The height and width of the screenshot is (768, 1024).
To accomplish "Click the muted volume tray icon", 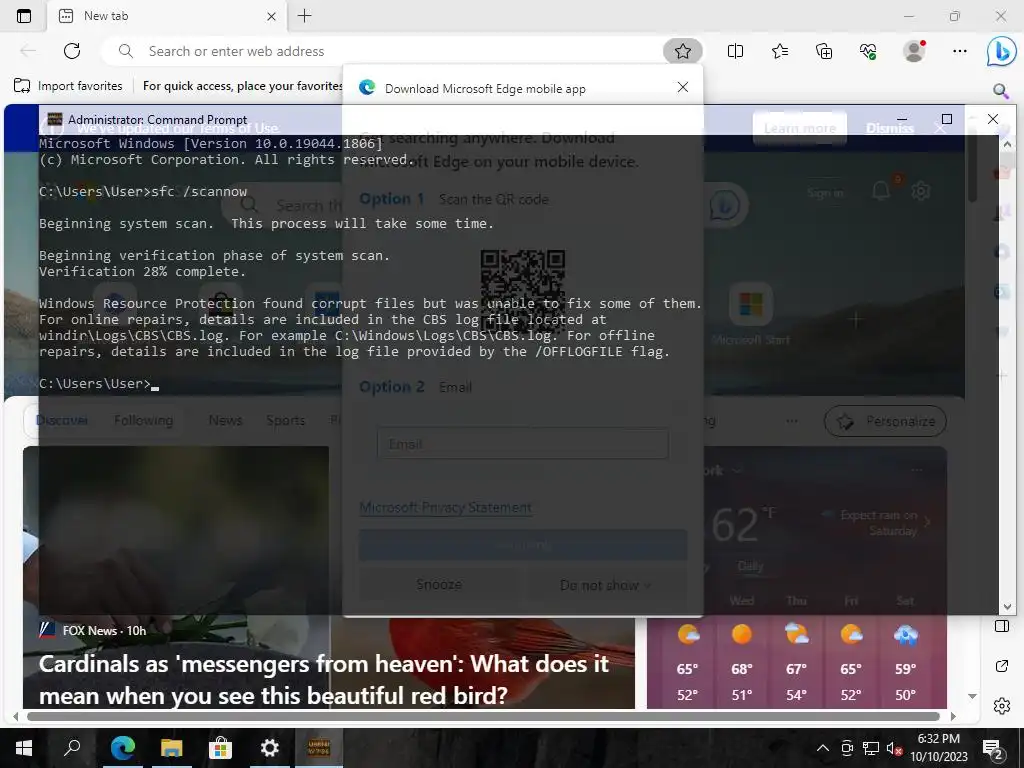I will (x=894, y=748).
